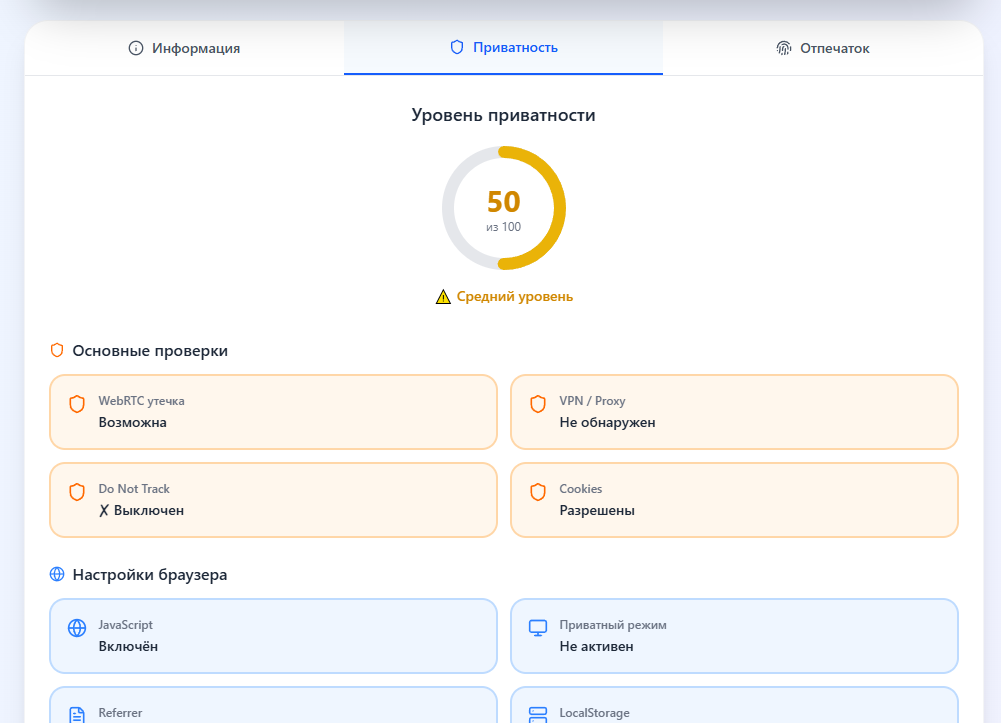Click the globe icon in JavaScript card
Screen dimensions: 1001x723
click(77, 628)
